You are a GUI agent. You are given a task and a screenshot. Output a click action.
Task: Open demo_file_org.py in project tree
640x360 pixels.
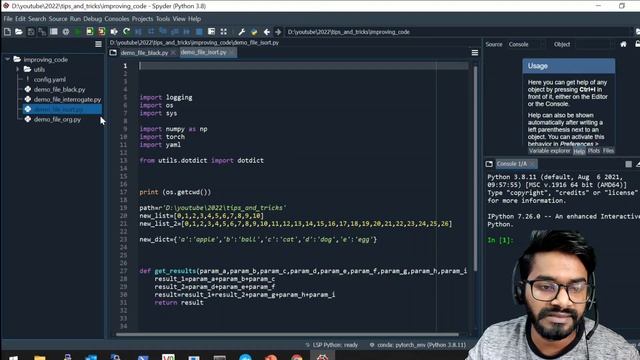[57, 120]
